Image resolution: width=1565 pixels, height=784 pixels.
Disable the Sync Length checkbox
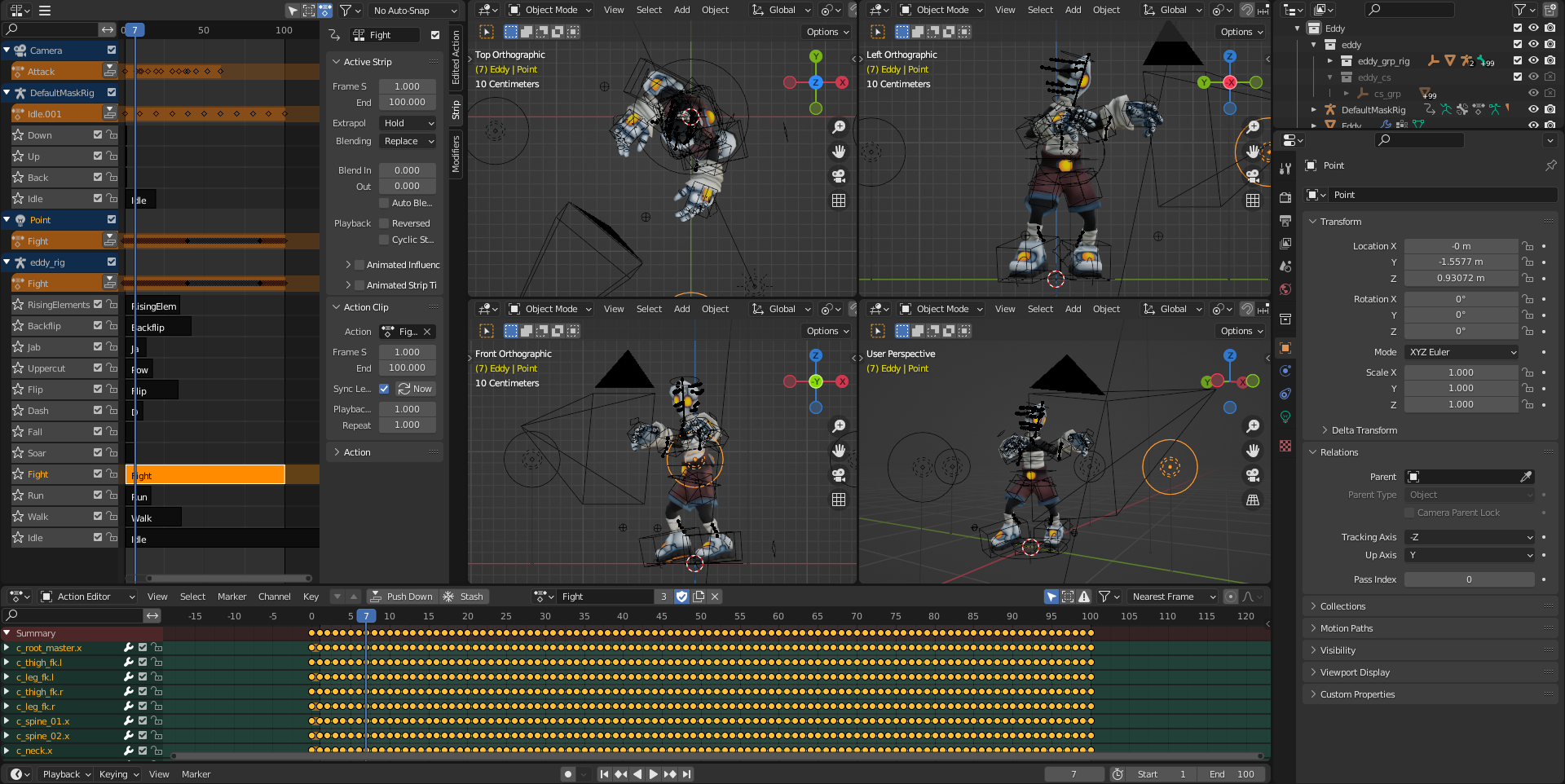(384, 389)
